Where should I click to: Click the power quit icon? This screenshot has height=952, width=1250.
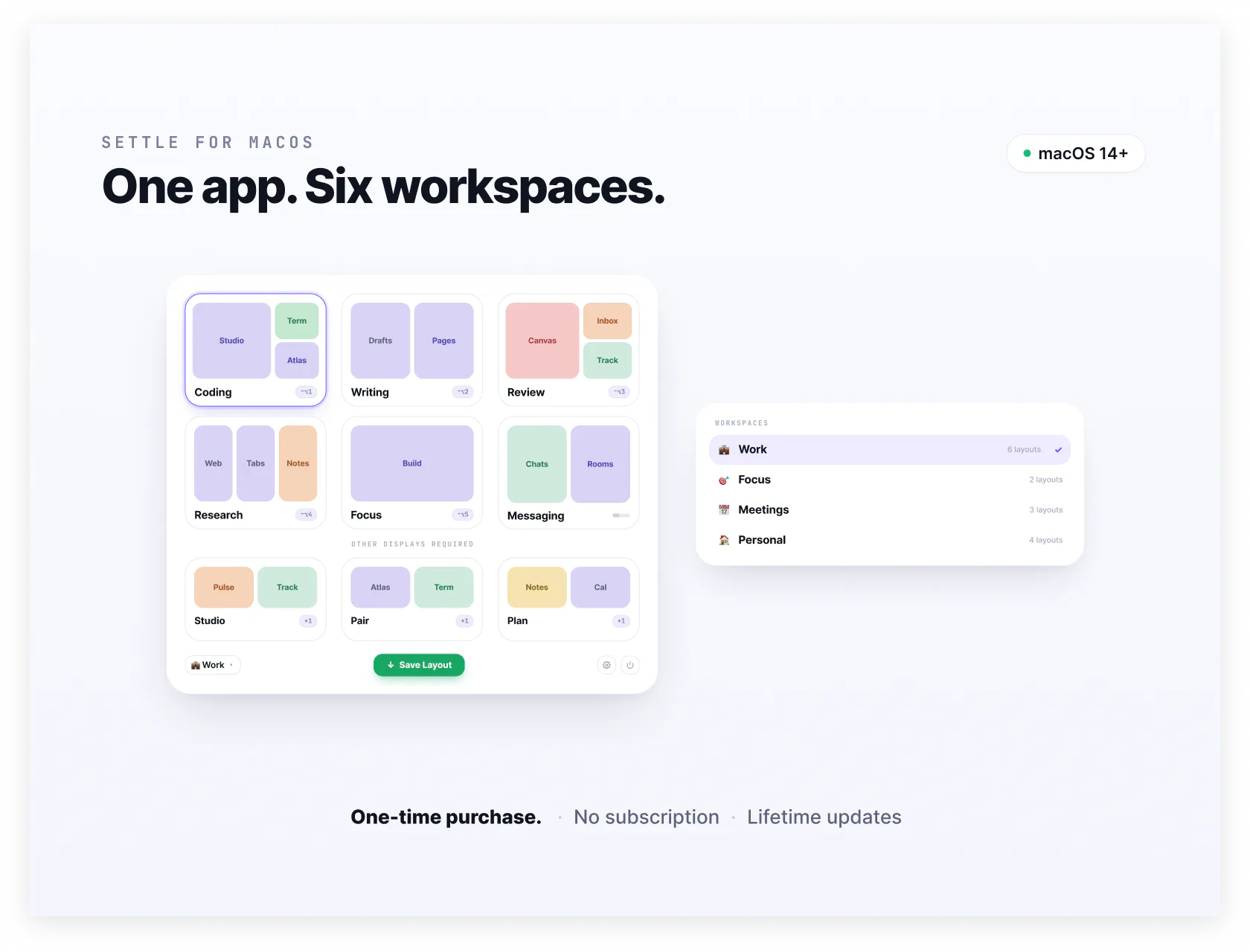click(x=630, y=665)
